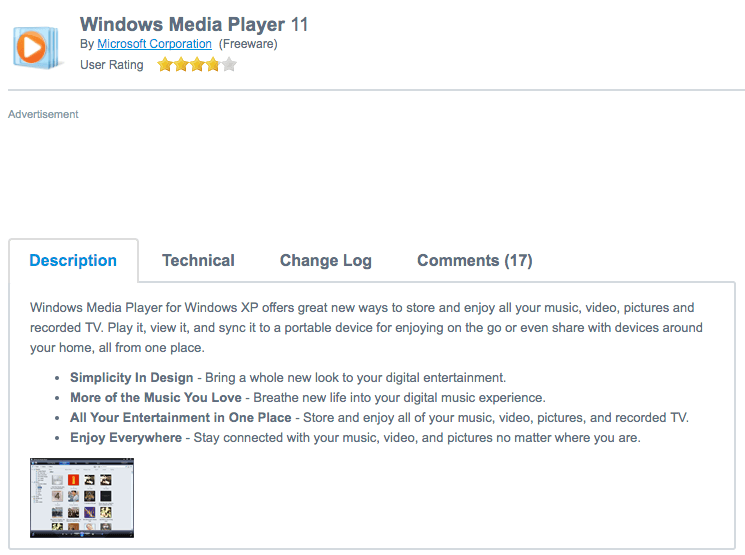
Task: View the Comments (17) tab
Action: click(x=475, y=260)
